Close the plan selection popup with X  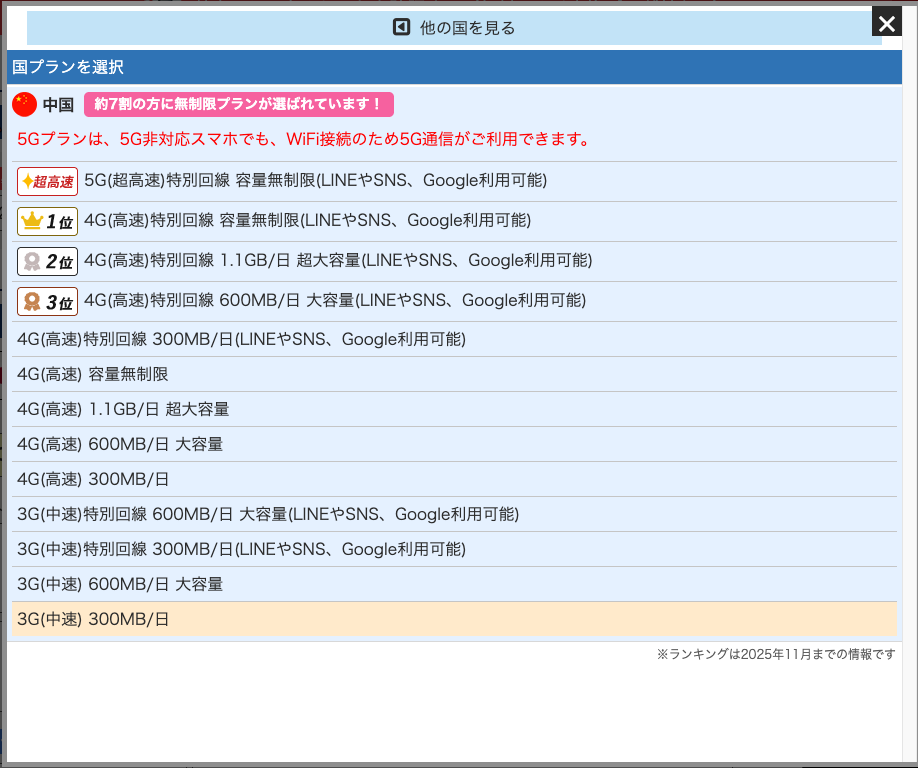coord(886,24)
